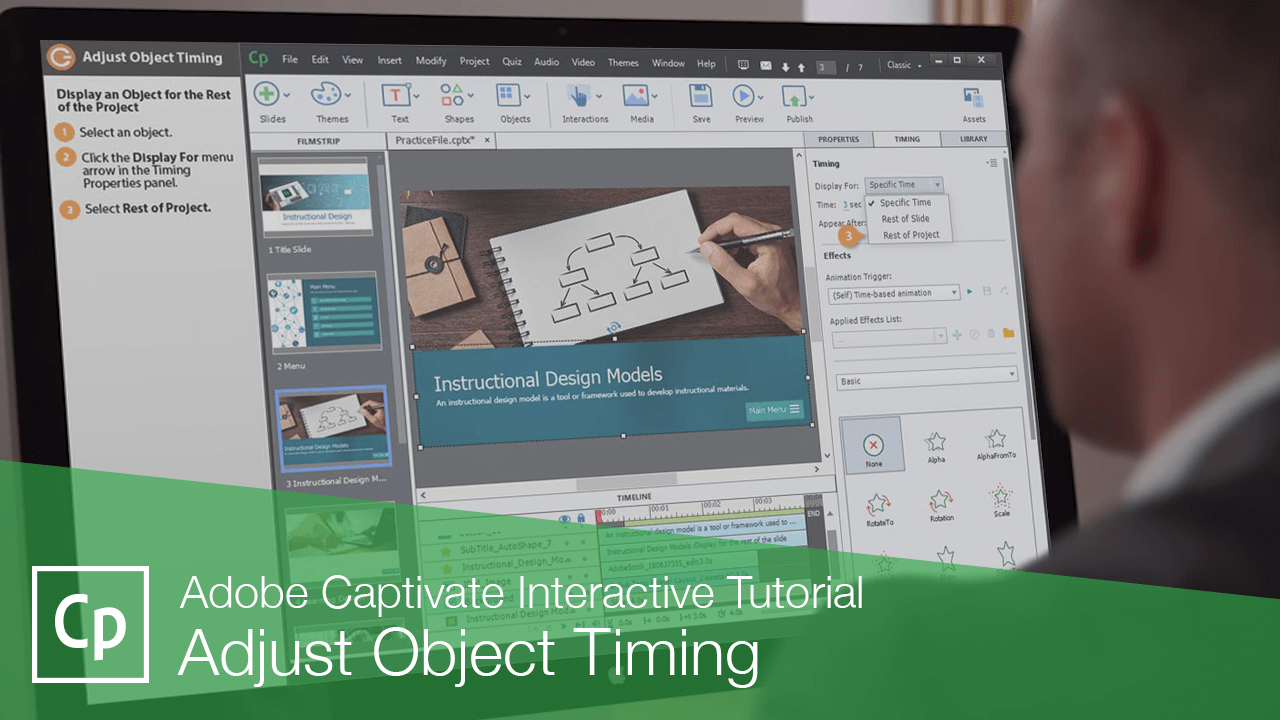Click the Assets panel icon
The image size is (1280, 720).
[x=973, y=97]
